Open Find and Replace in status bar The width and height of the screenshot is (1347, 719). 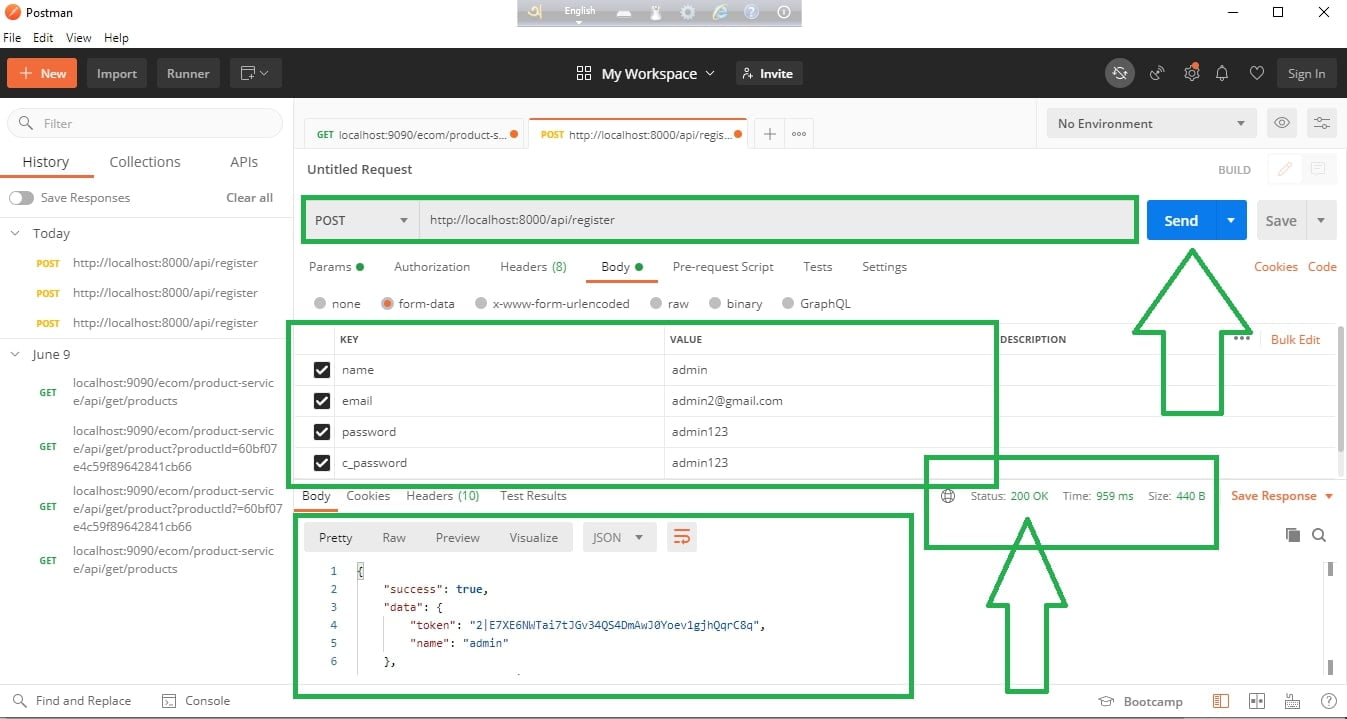73,701
